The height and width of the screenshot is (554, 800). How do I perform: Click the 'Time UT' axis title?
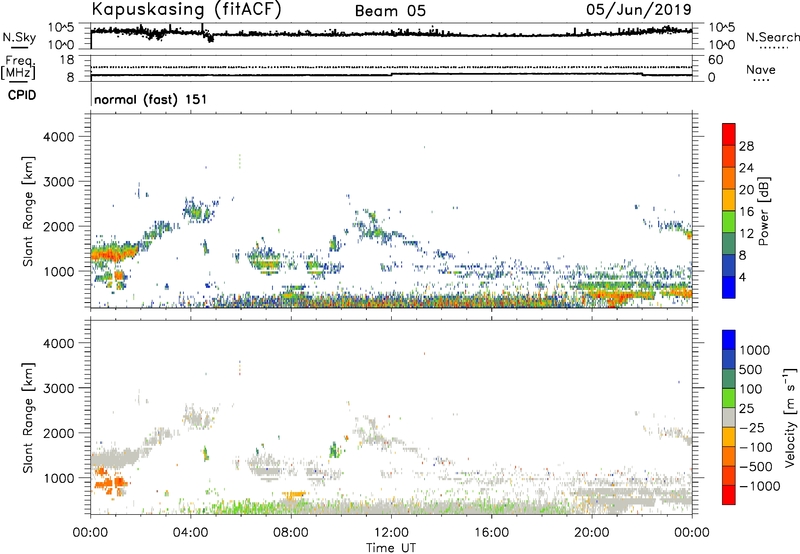[391, 548]
